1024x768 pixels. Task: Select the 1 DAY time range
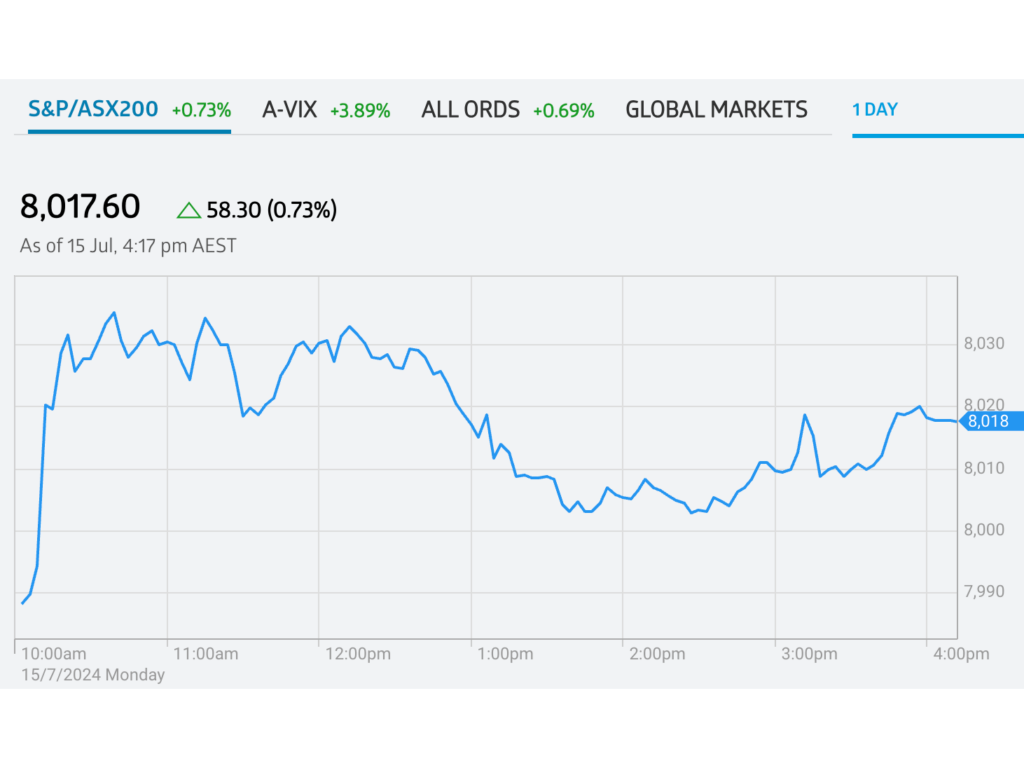pyautogui.click(x=875, y=110)
